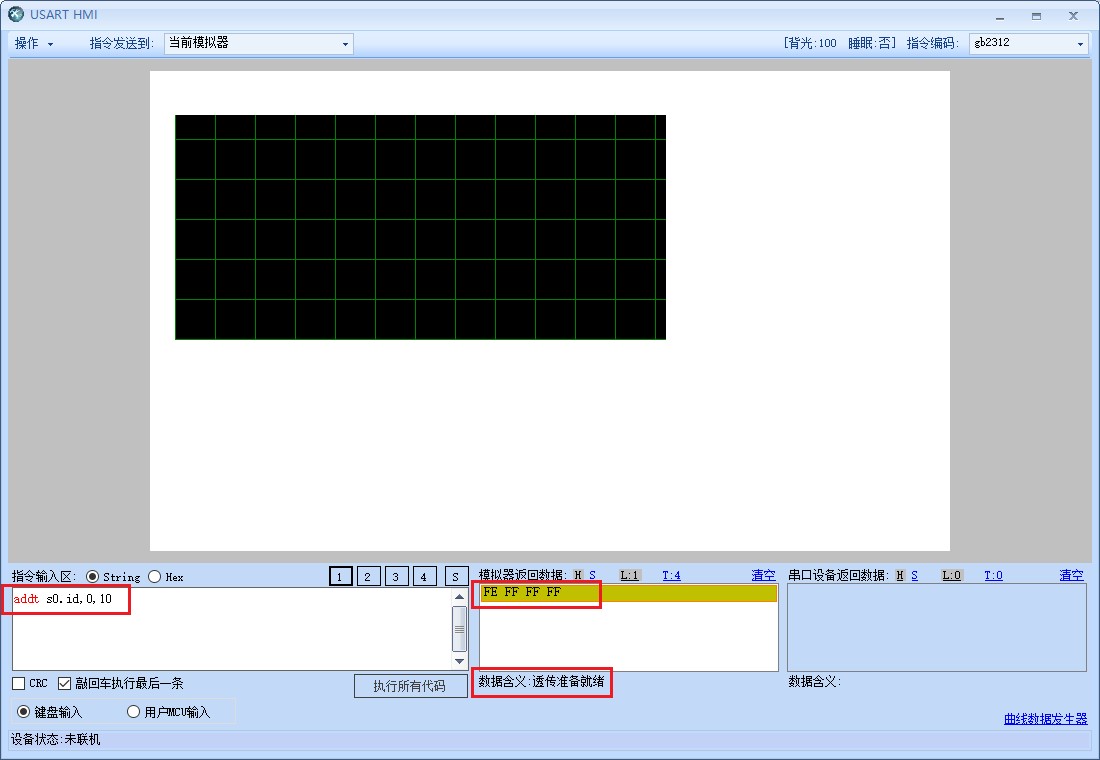The width and height of the screenshot is (1100, 760).
Task: Click the S command page button
Action: (456, 576)
